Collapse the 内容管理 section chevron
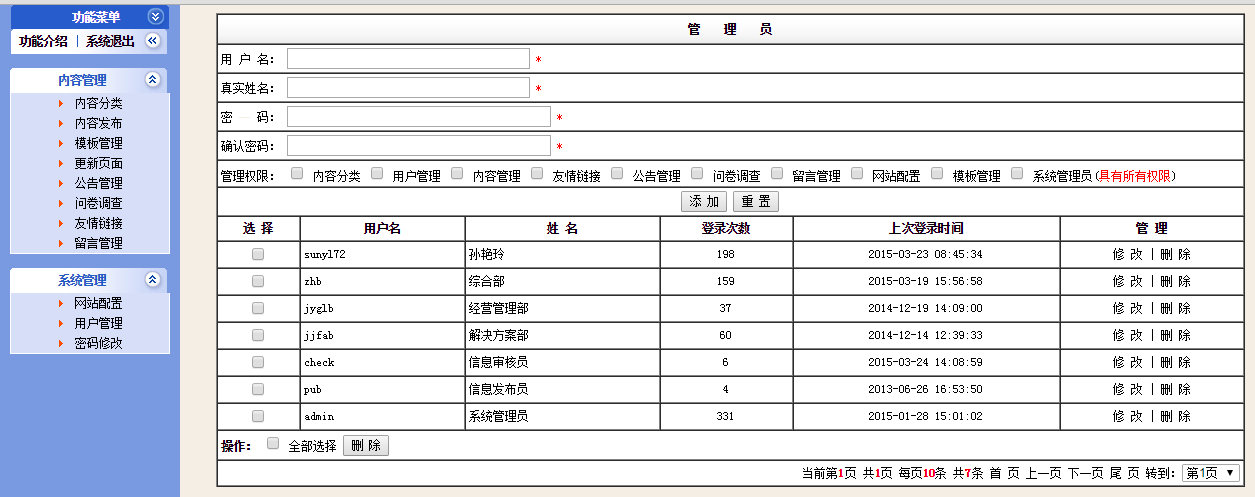 pos(152,80)
